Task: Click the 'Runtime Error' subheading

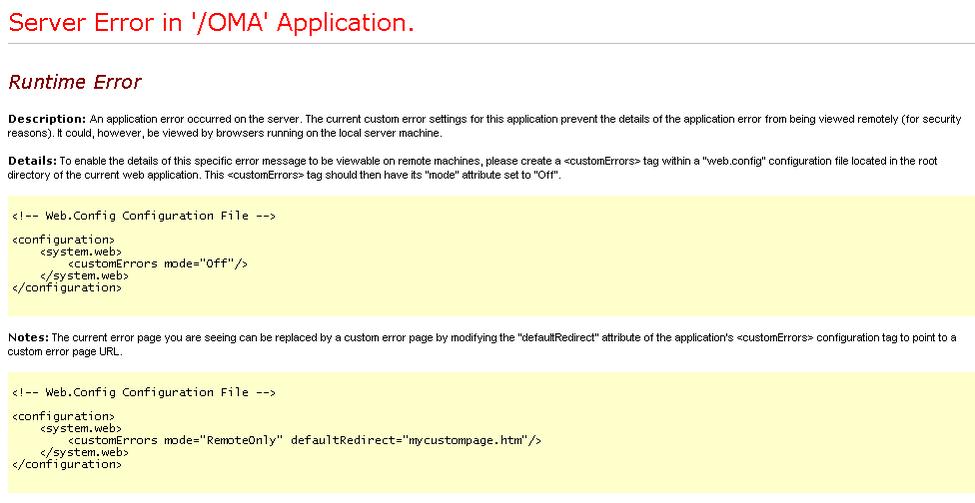Action: click(75, 82)
